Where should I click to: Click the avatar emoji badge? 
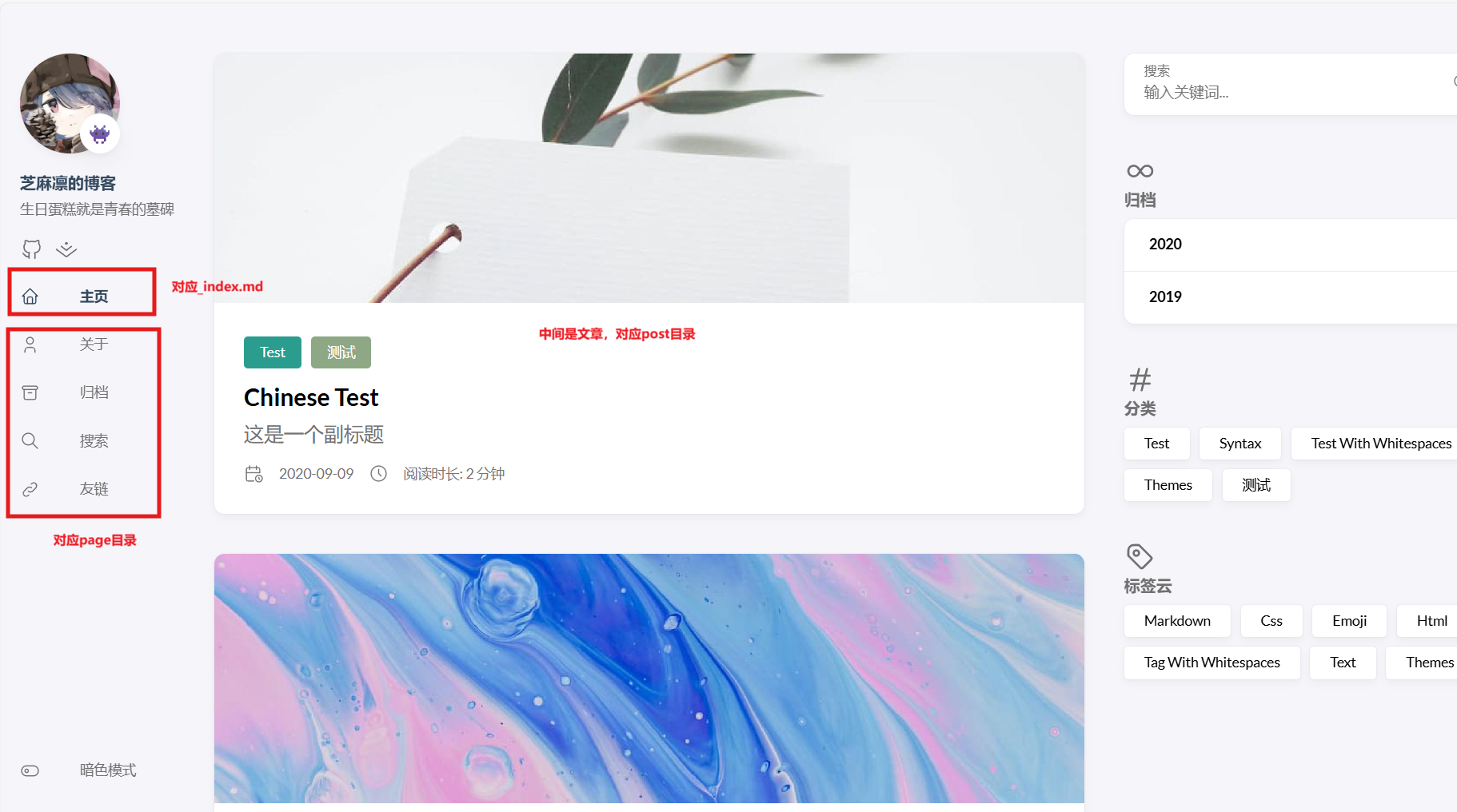(100, 133)
